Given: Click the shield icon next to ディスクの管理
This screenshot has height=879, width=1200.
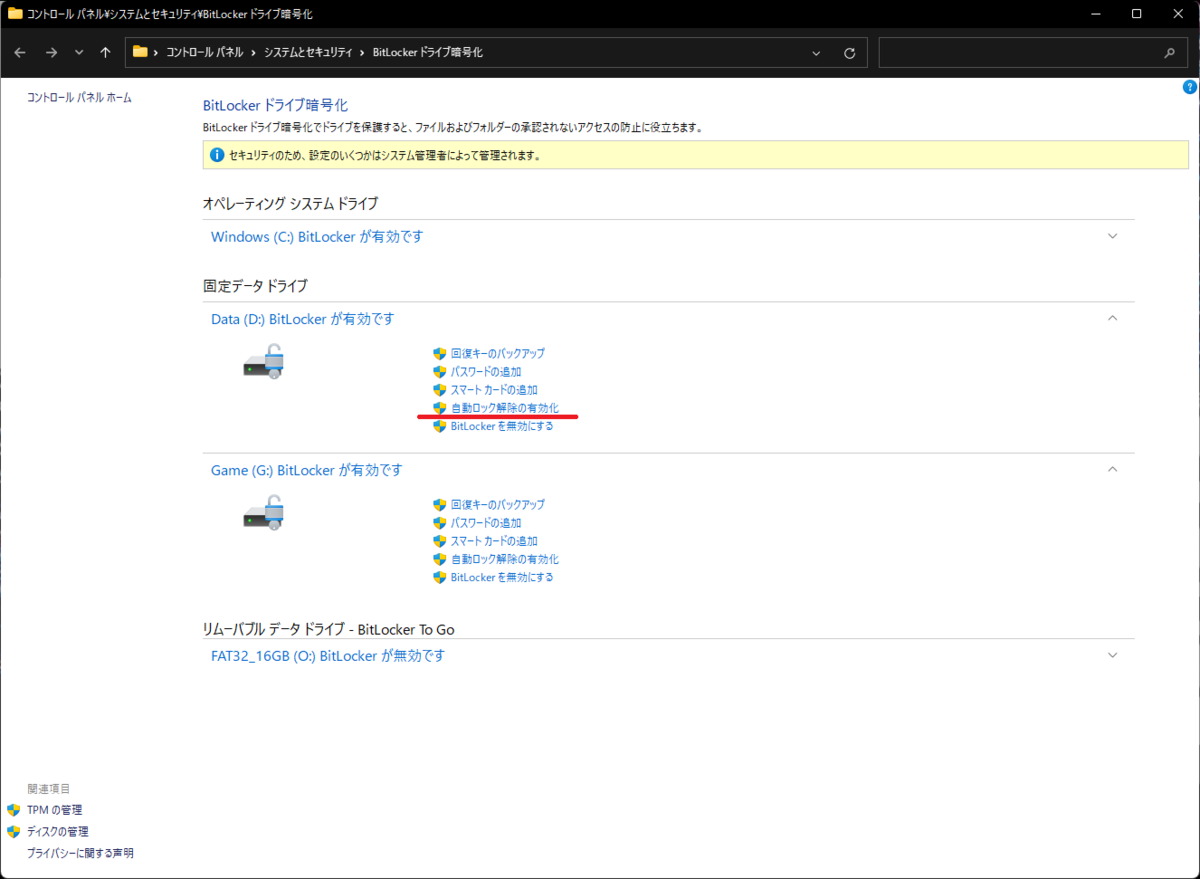Looking at the screenshot, I should click(x=13, y=832).
